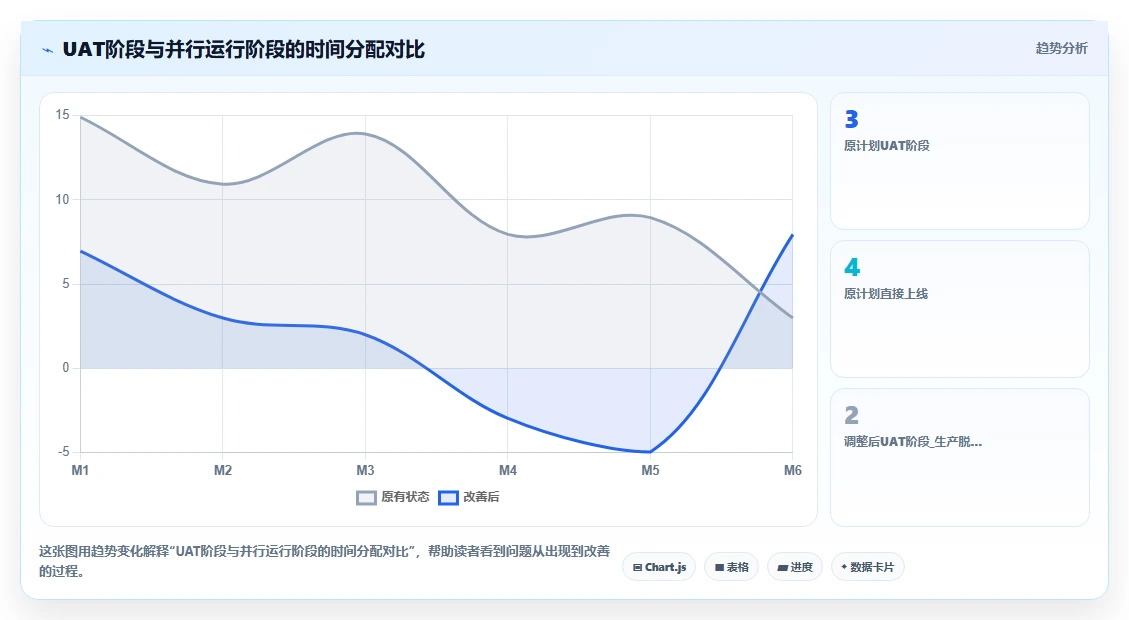This screenshot has height=620, width=1129.
Task: Select the Chart.js tag
Action: tap(659, 567)
